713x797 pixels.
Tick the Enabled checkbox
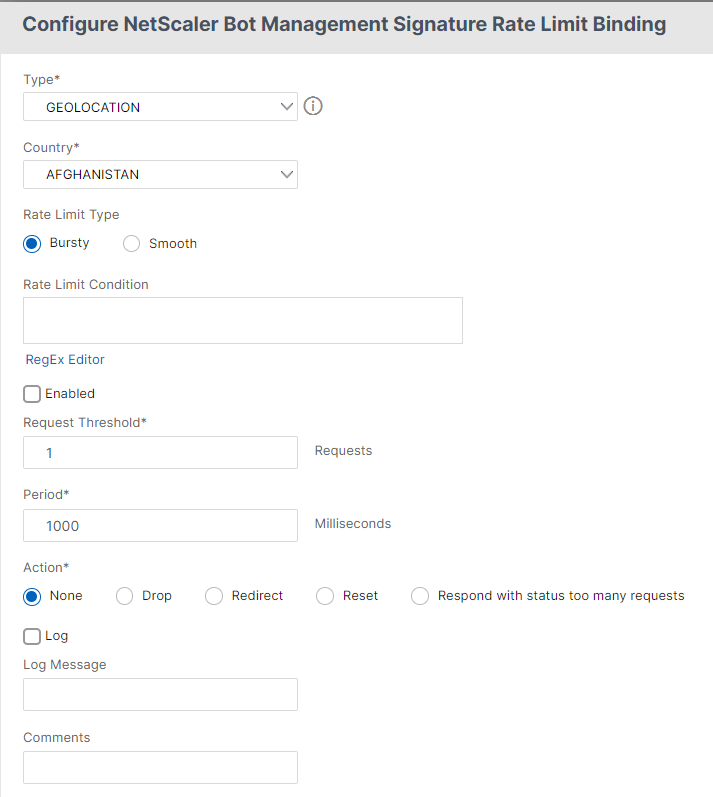coord(32,394)
